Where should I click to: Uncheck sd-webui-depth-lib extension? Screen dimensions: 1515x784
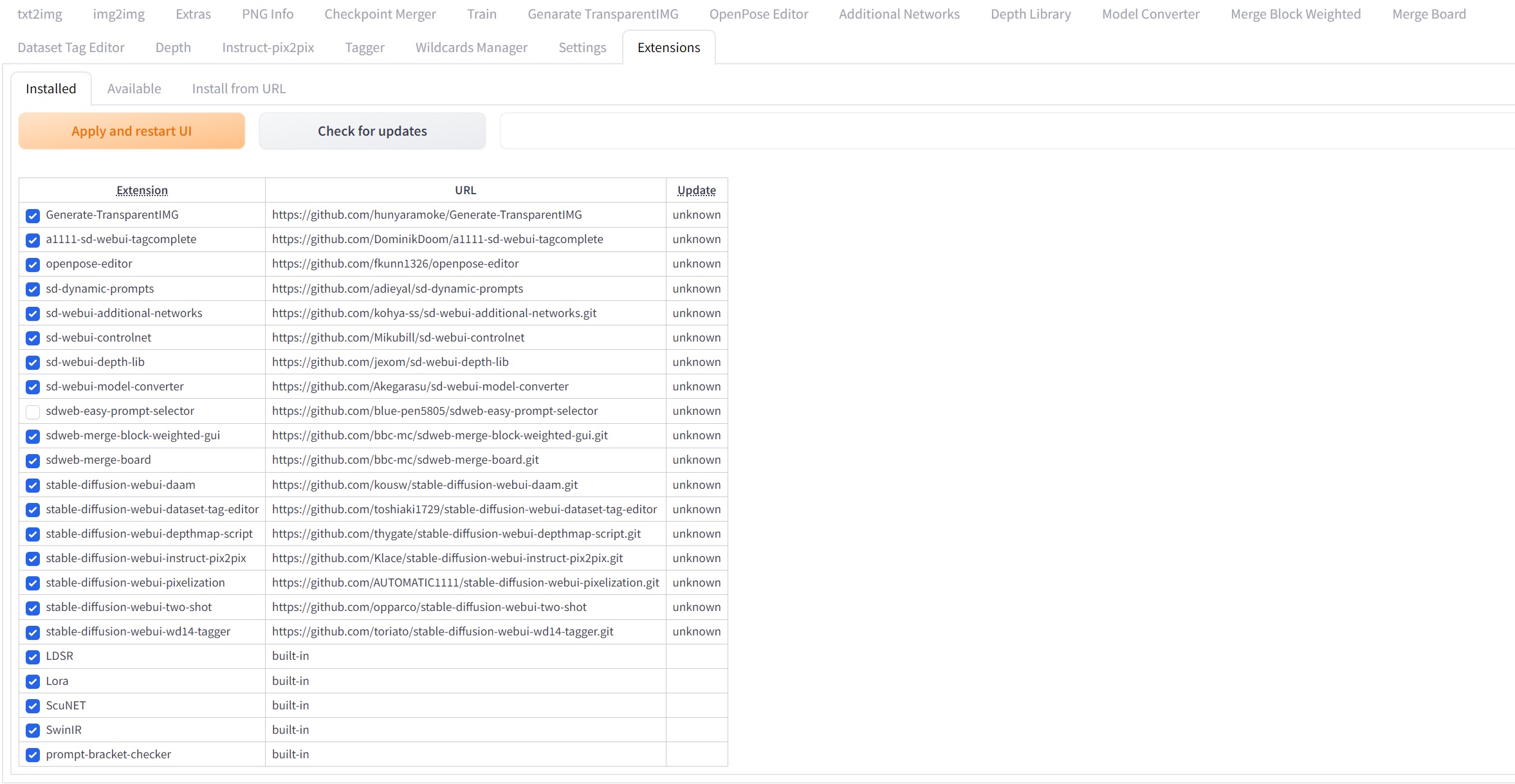coord(33,363)
